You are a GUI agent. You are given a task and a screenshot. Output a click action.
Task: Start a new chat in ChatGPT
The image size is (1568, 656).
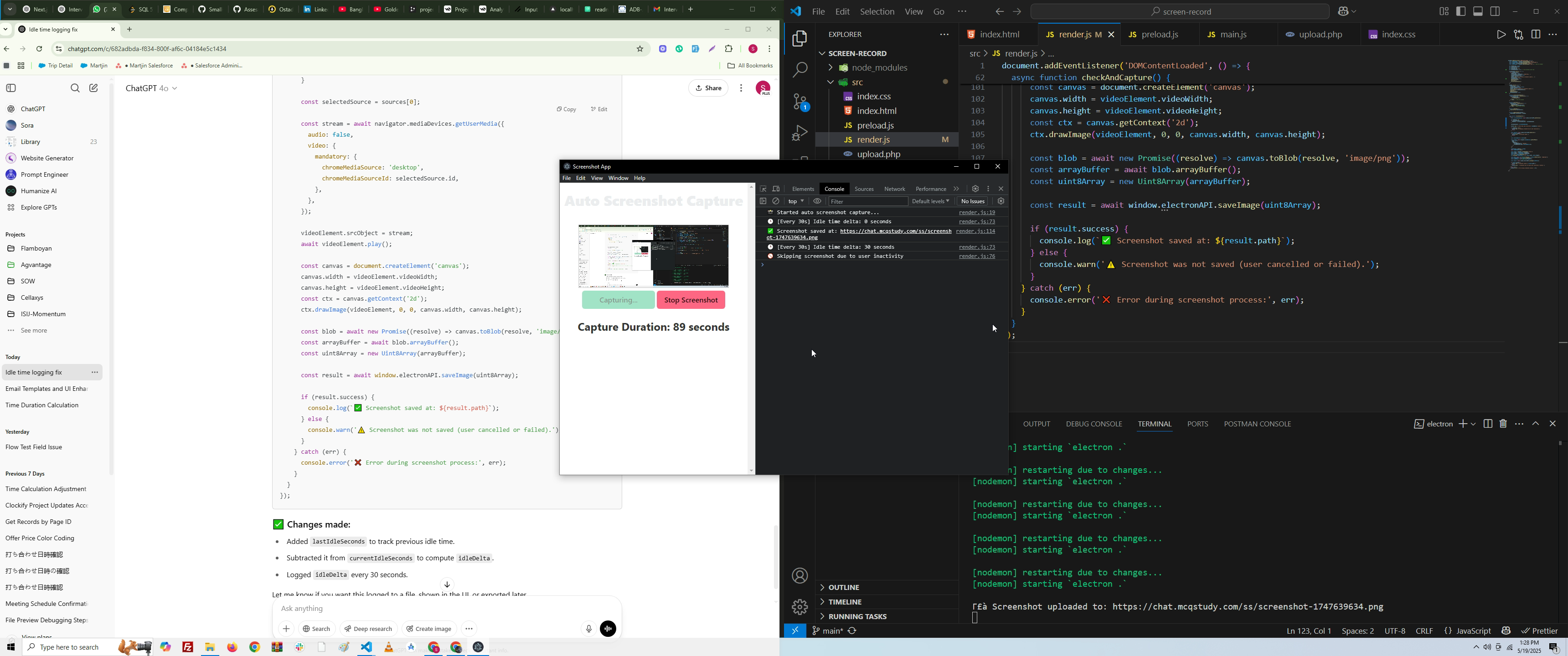pos(94,88)
